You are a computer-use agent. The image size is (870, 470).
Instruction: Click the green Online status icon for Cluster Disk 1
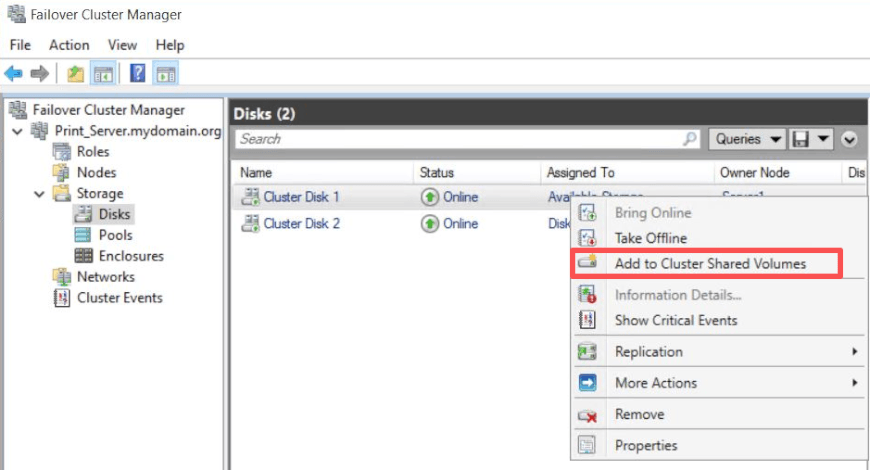point(429,197)
